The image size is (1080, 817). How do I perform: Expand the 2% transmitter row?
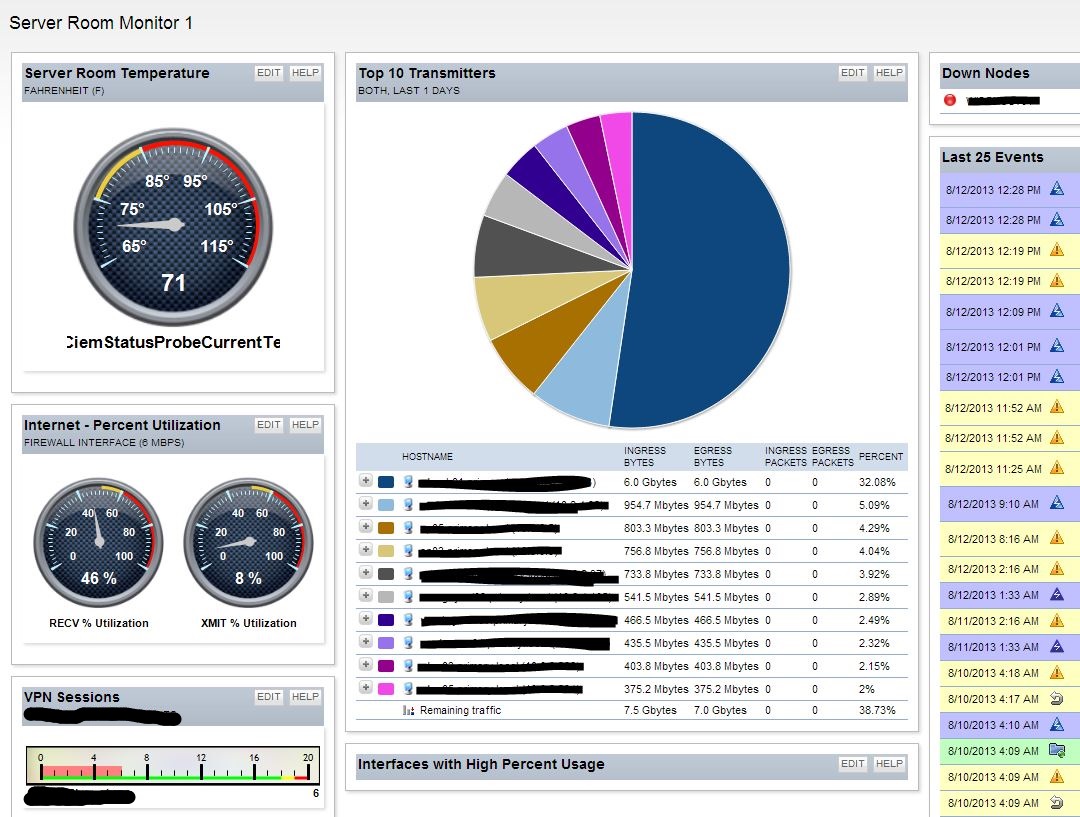click(366, 687)
